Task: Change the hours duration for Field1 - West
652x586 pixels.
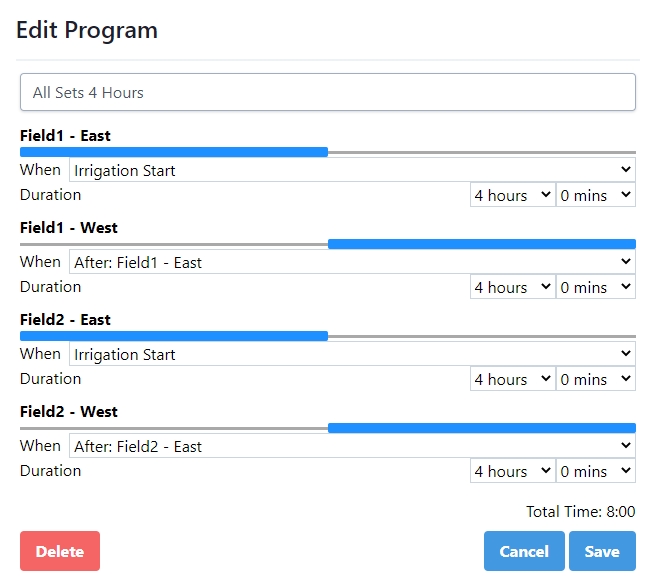Action: (x=512, y=287)
